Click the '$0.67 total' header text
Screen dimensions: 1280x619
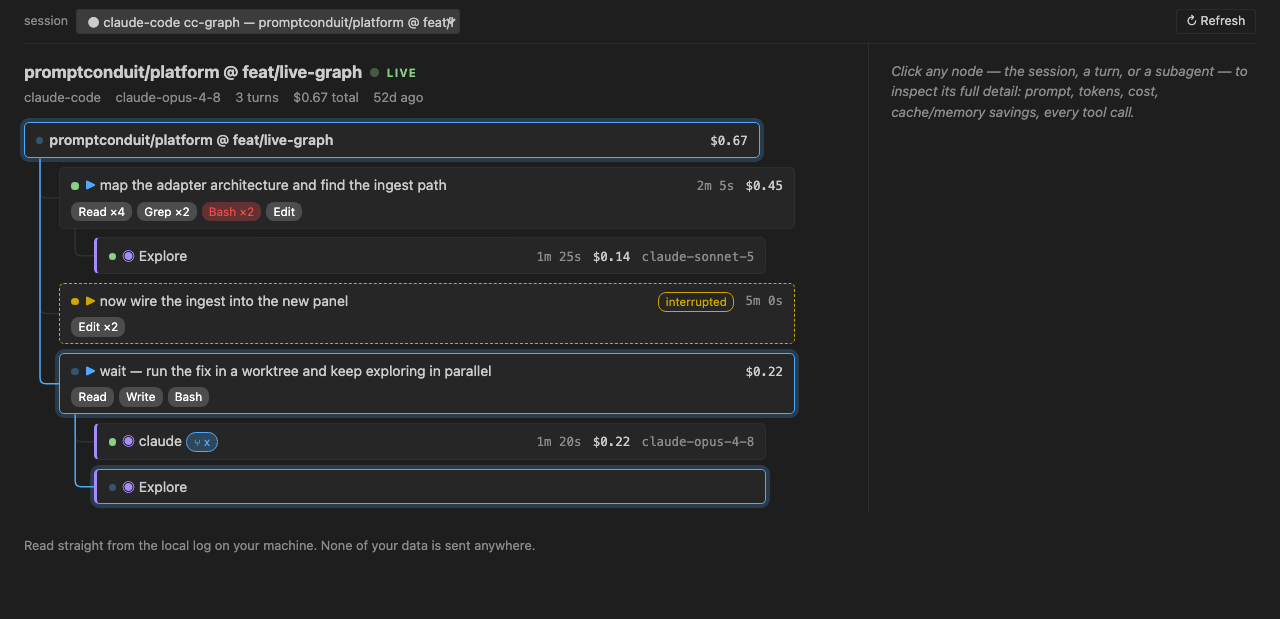tap(326, 97)
